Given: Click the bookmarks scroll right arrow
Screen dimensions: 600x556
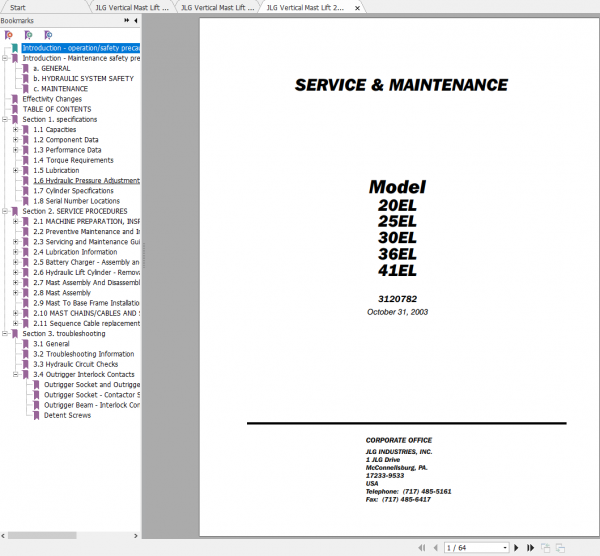Looking at the screenshot, I should [135, 536].
